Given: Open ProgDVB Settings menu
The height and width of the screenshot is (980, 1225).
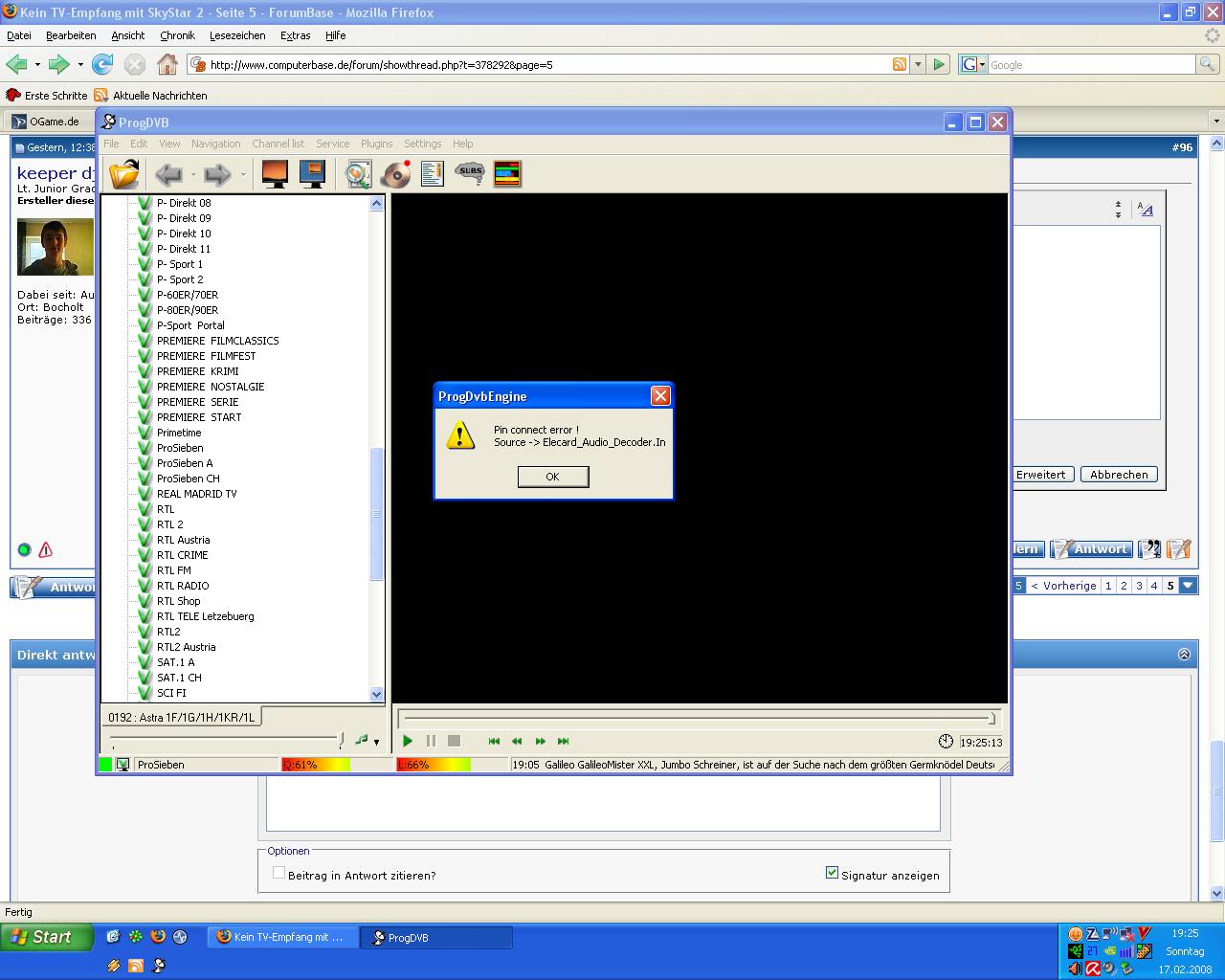Looking at the screenshot, I should coord(422,144).
